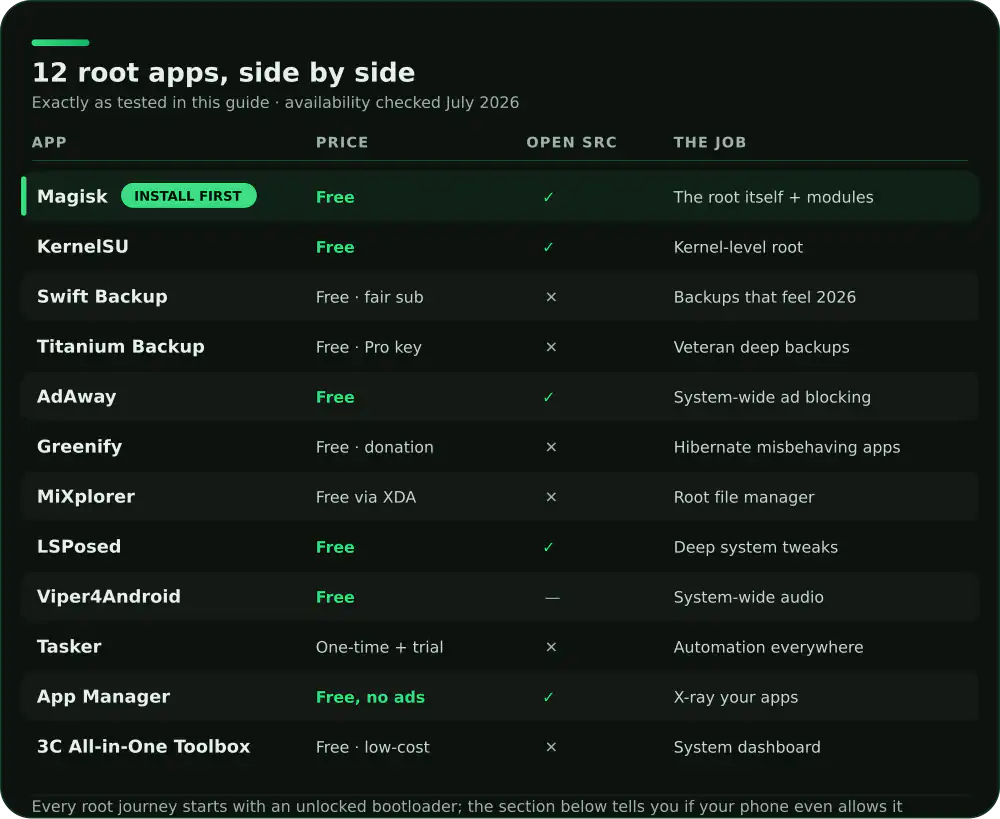Click the '12 root apps, side by side' heading
This screenshot has width=1000, height=819.
224,73
